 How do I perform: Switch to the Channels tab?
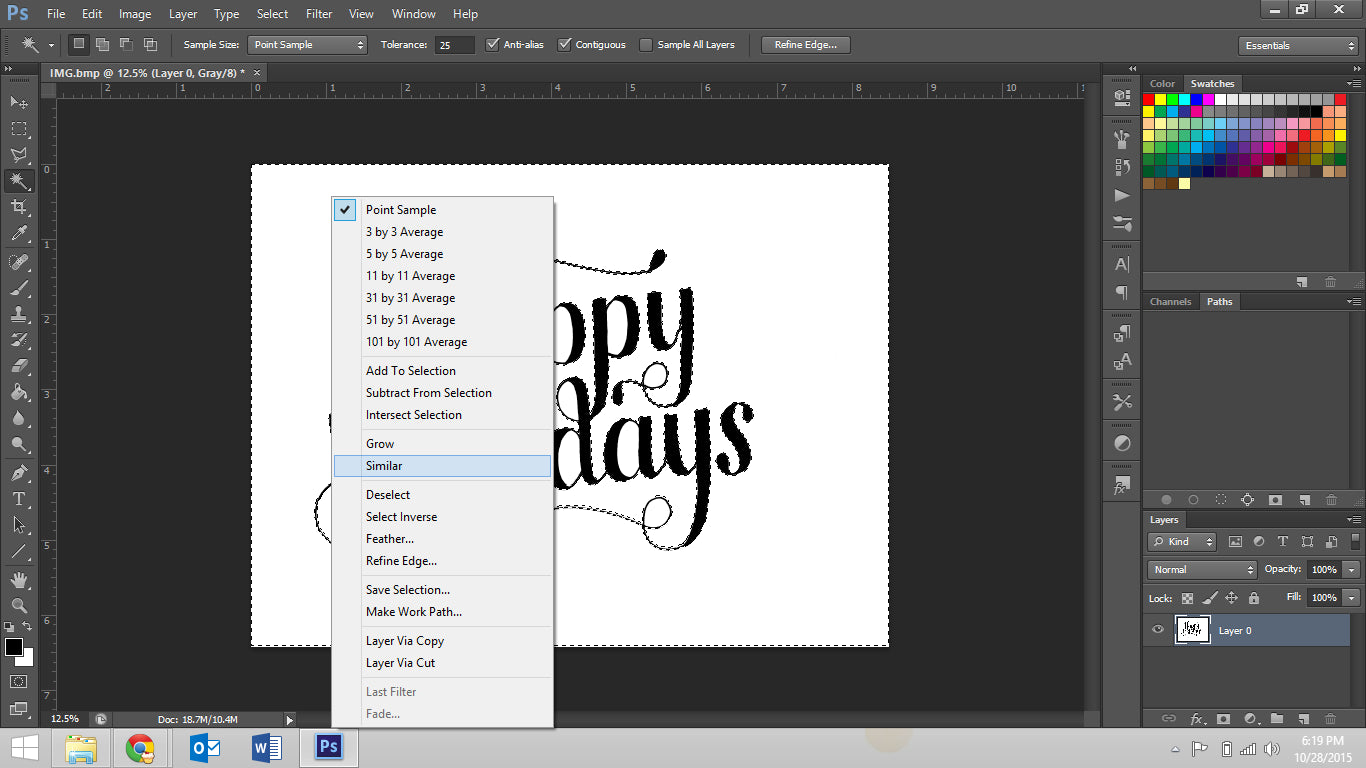point(1170,301)
